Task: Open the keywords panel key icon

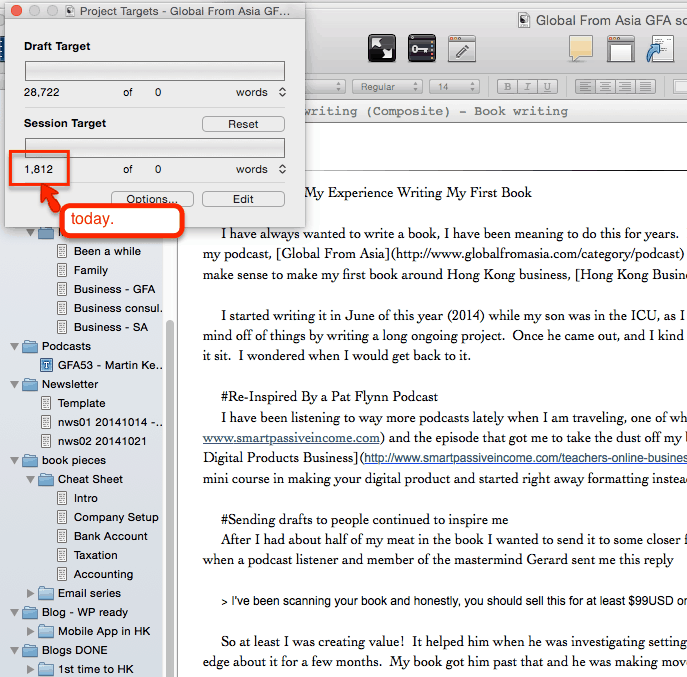Action: tap(421, 48)
